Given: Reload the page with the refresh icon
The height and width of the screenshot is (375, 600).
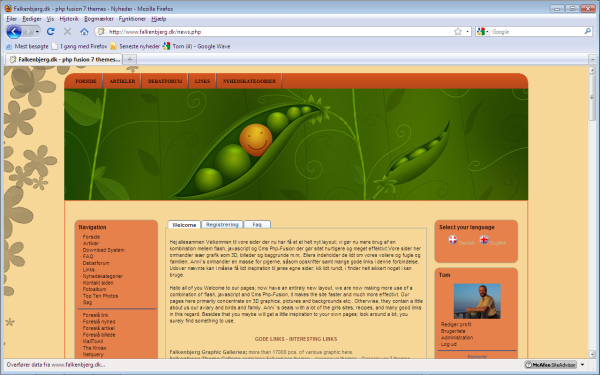Looking at the screenshot, I should click(51, 32).
